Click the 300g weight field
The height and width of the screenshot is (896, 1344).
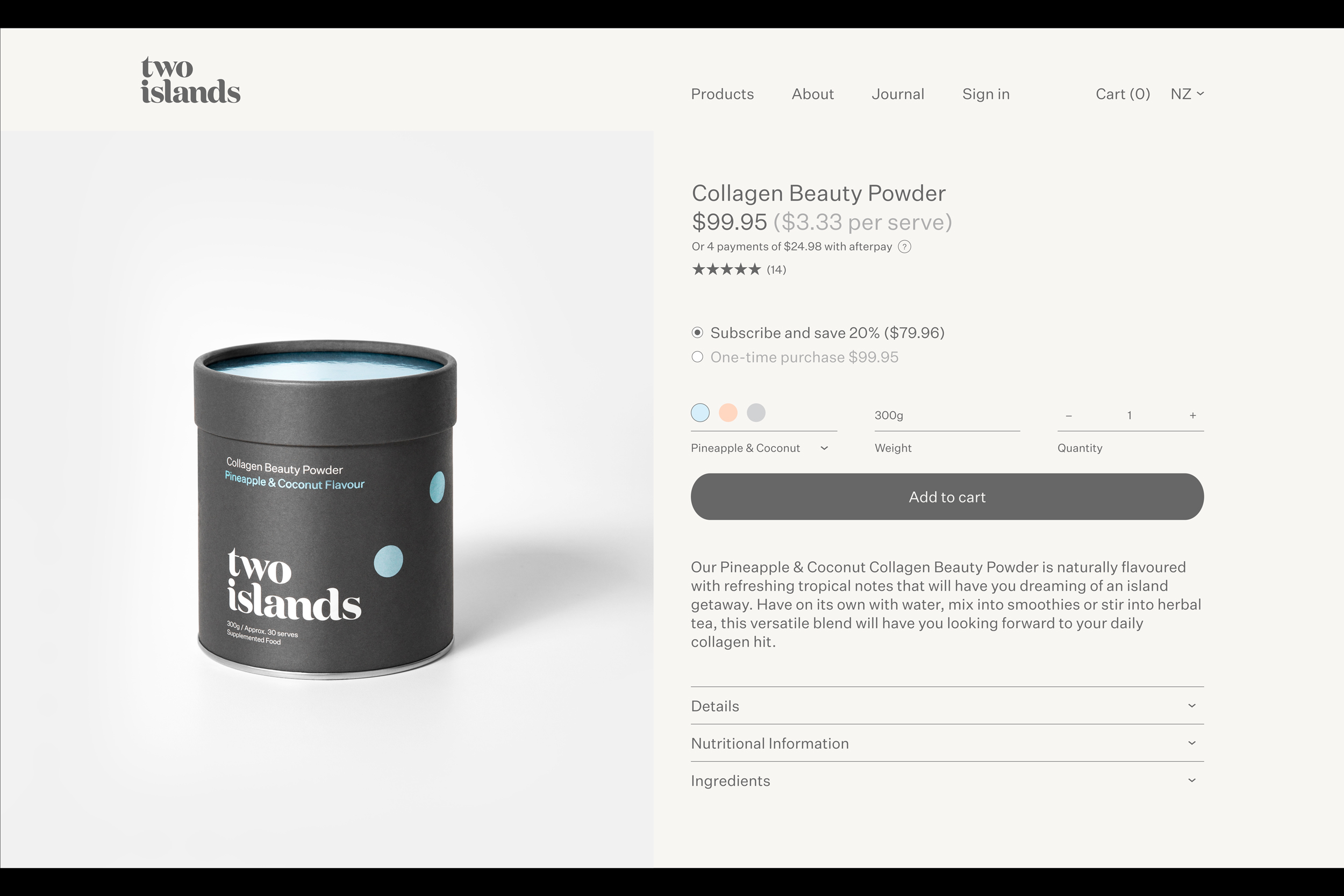click(x=947, y=415)
